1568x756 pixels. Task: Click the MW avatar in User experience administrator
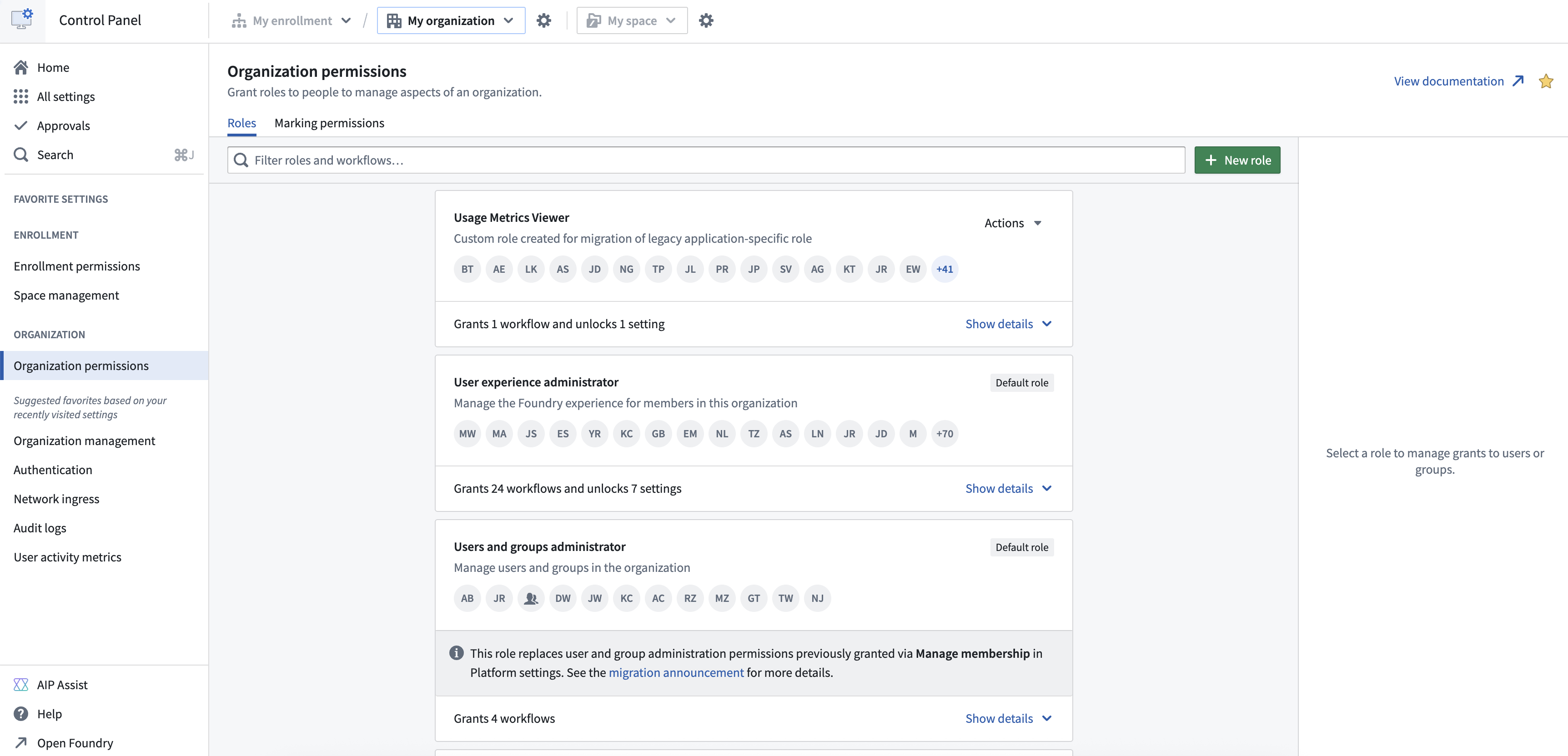[467, 434]
